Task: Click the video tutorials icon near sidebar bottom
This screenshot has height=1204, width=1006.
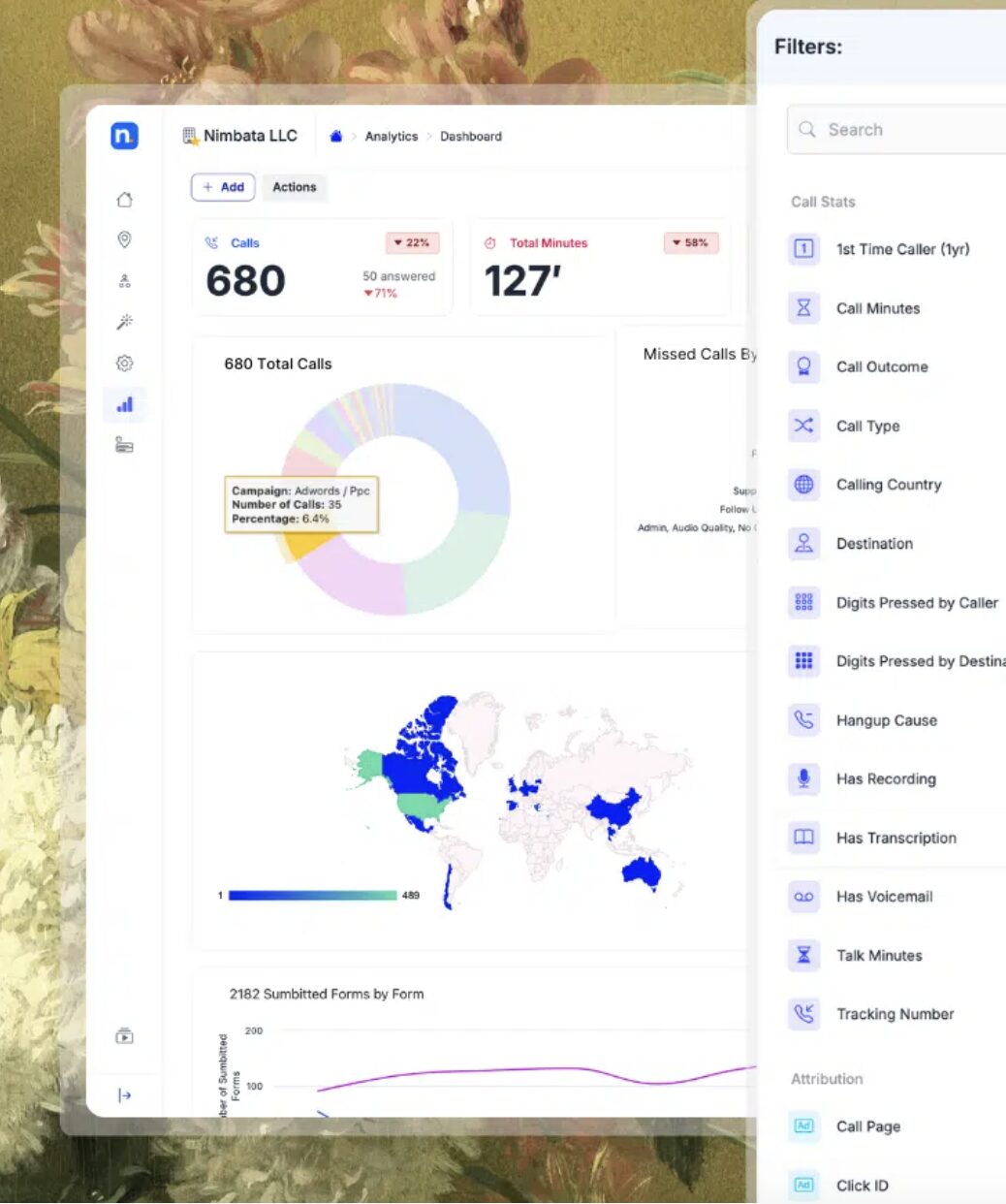Action: pos(124,1035)
